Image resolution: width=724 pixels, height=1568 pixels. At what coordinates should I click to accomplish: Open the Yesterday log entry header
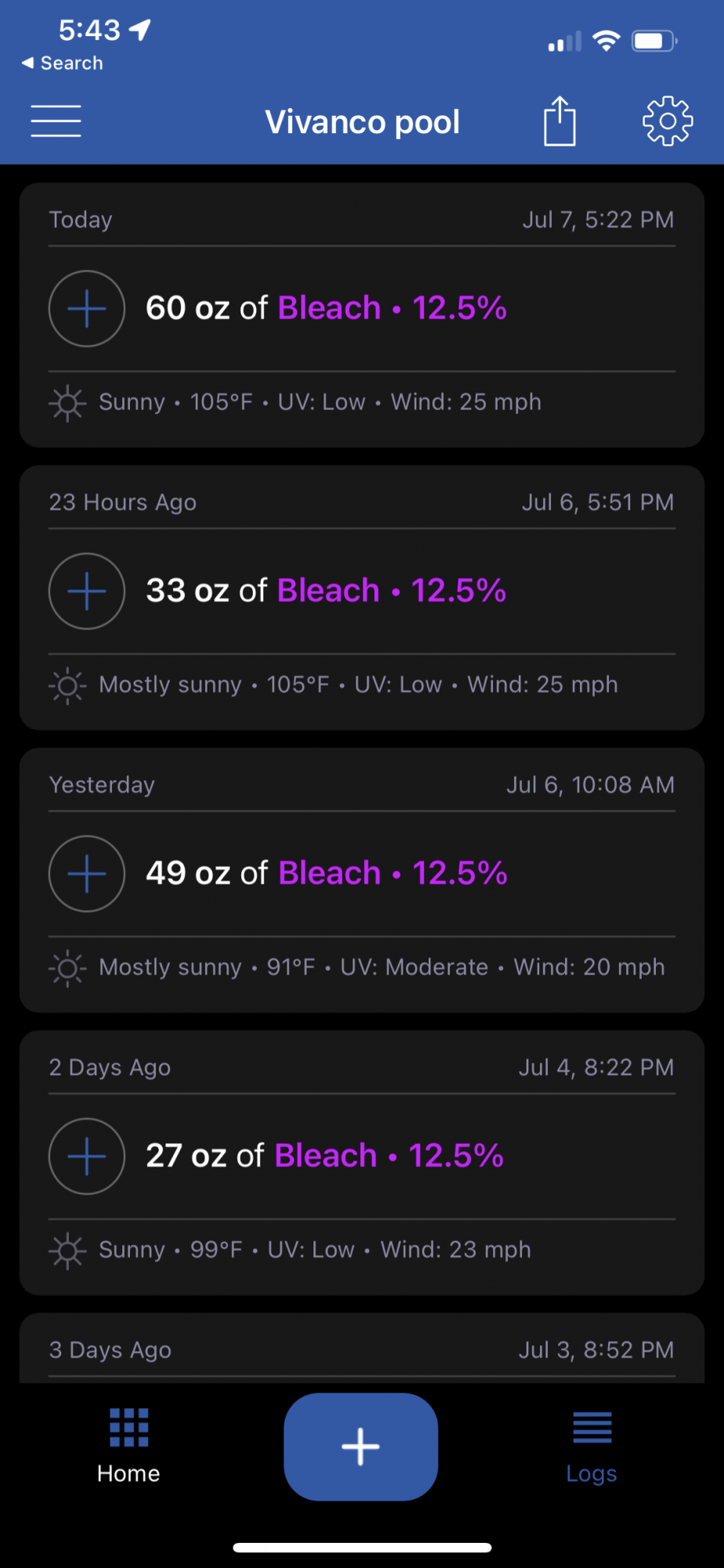tap(362, 785)
